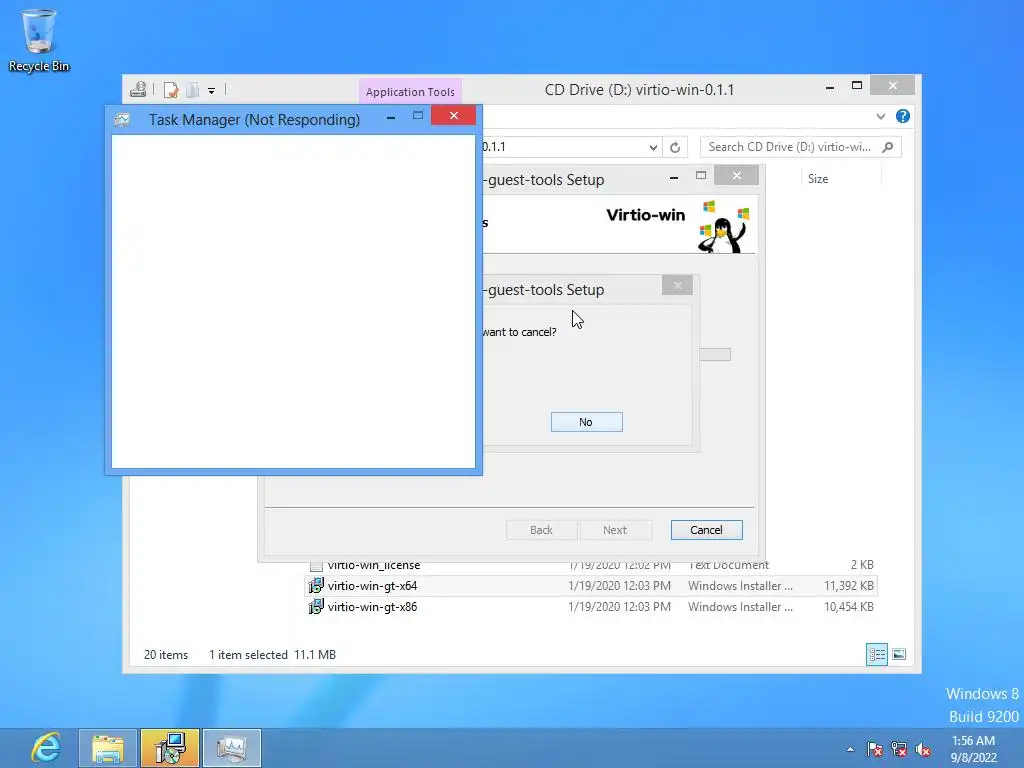Click the Back button in setup
The image size is (1024, 768).
point(541,530)
